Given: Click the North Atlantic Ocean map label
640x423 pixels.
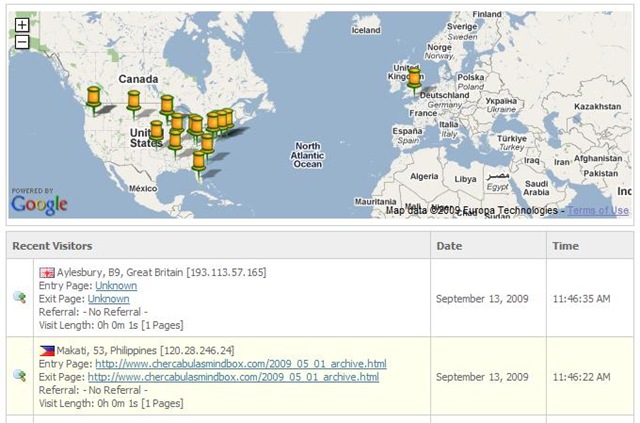Looking at the screenshot, I should coord(307,155).
